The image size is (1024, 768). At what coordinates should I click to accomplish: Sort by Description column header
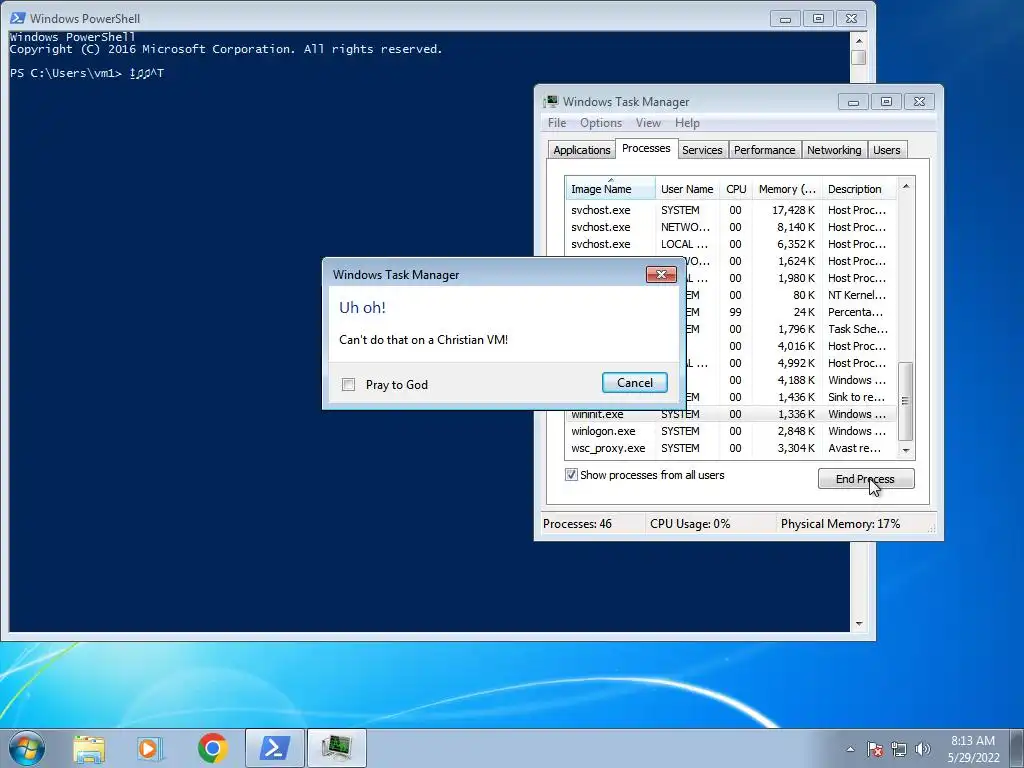[x=859, y=189]
